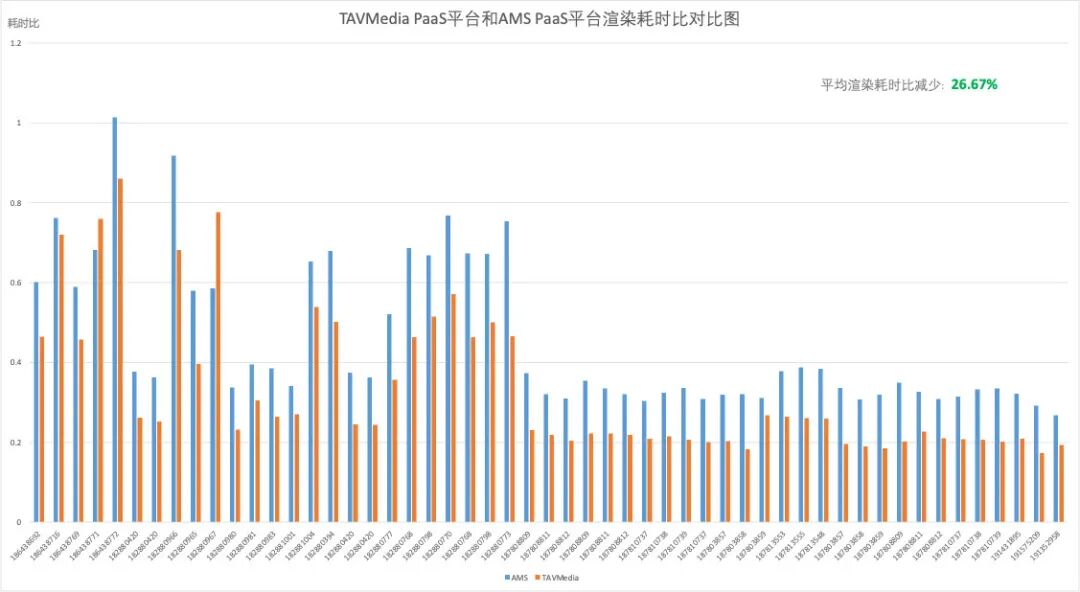Select the 耗时比 y-axis title
This screenshot has height=592, width=1080.
(23, 23)
